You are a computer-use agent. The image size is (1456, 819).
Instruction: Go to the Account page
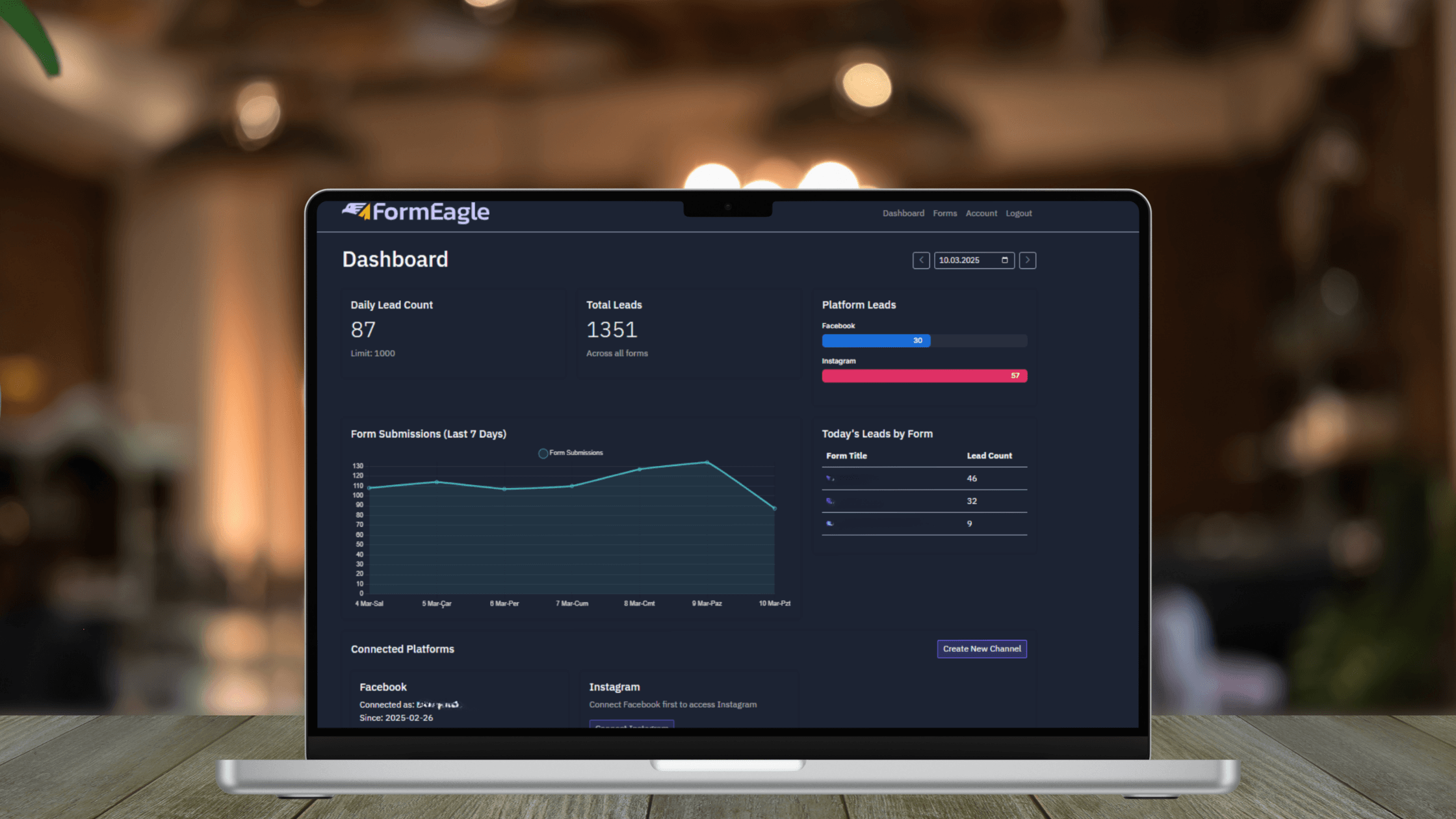(x=981, y=213)
